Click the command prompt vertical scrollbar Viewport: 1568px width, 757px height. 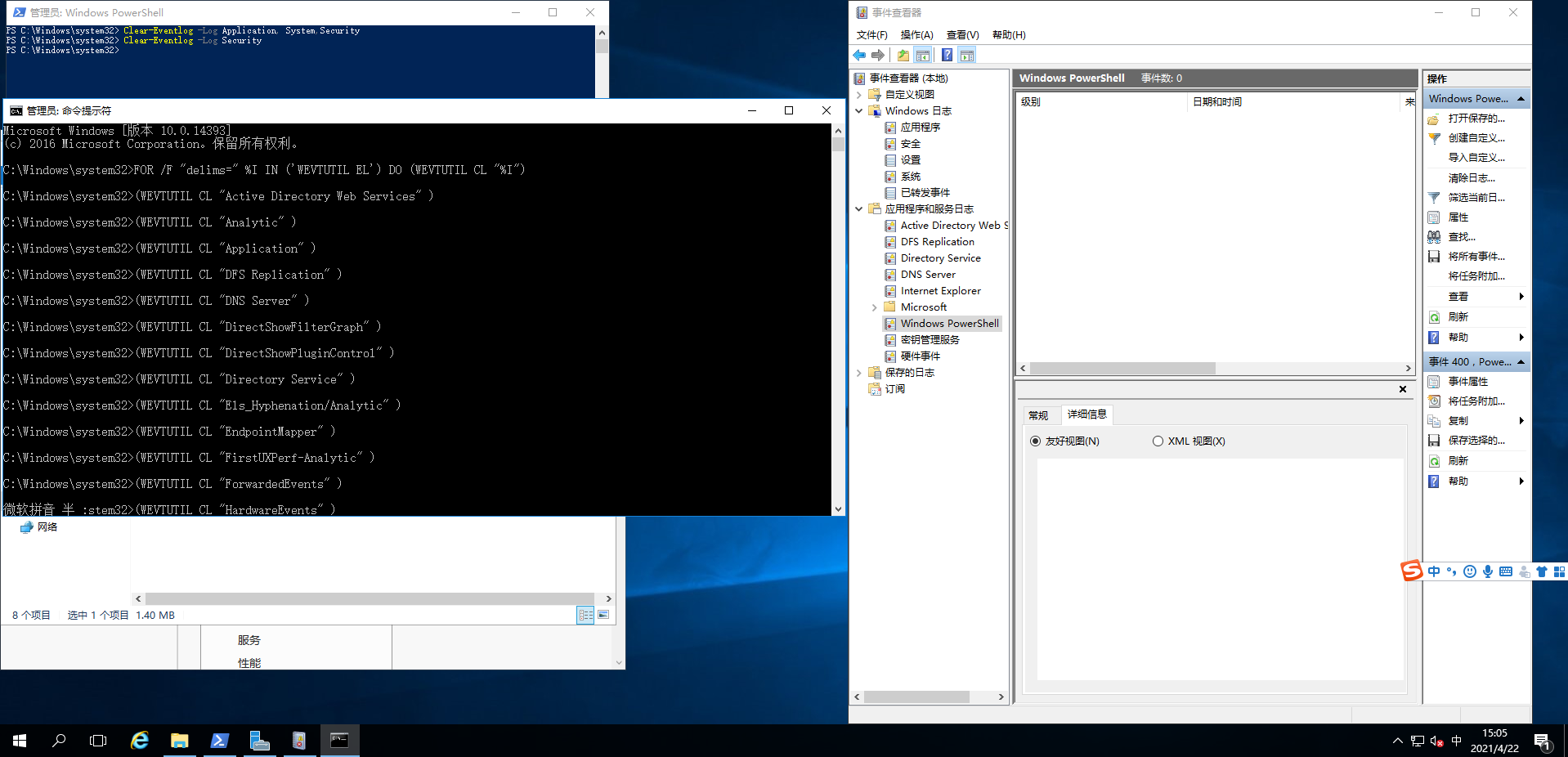(838, 319)
